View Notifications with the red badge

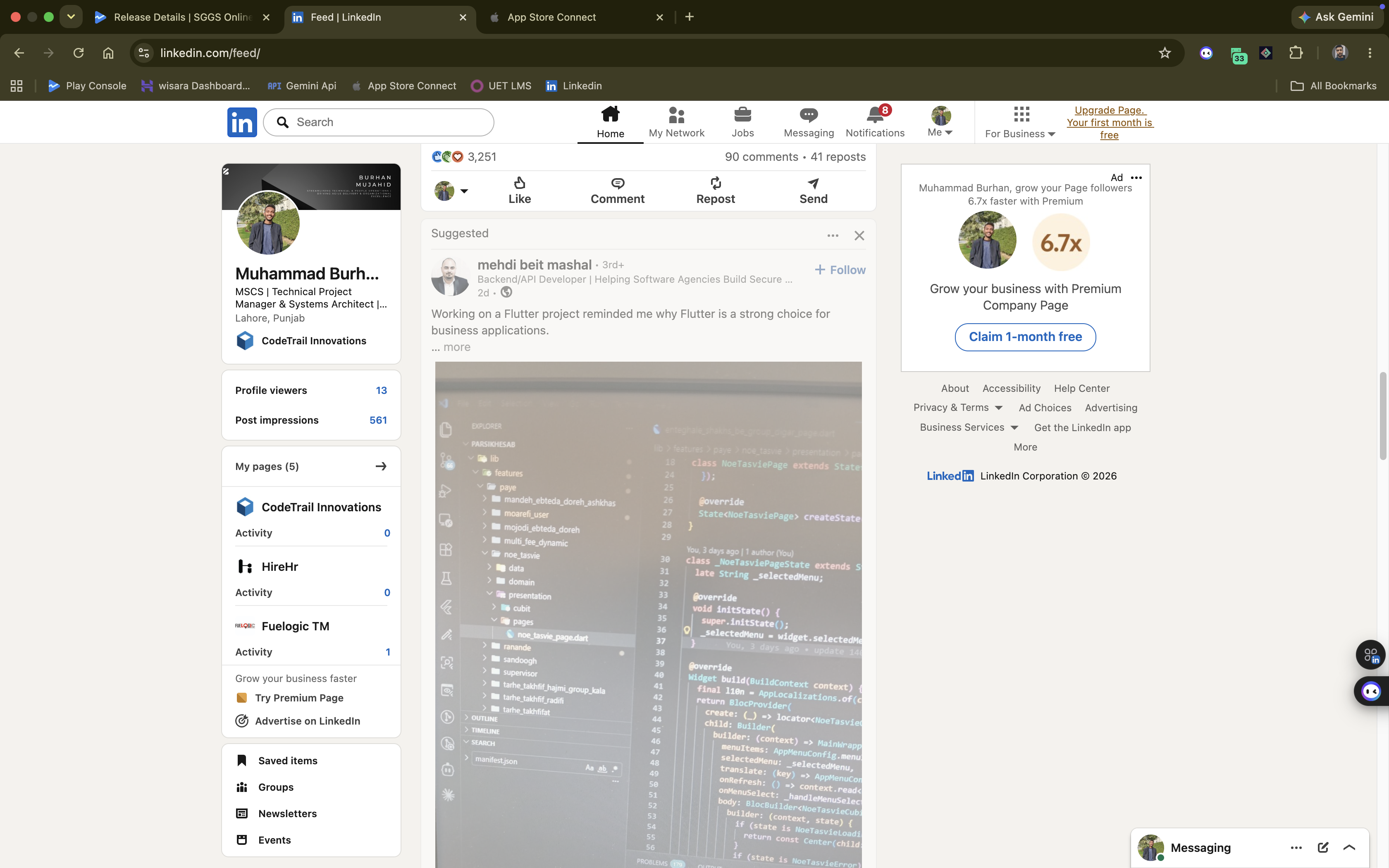875,122
